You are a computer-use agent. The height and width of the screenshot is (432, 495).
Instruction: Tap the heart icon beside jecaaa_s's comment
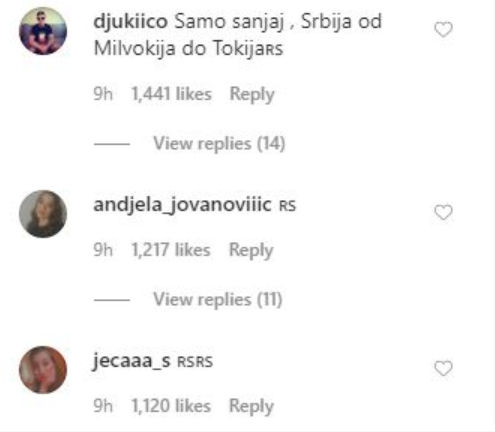click(x=443, y=368)
